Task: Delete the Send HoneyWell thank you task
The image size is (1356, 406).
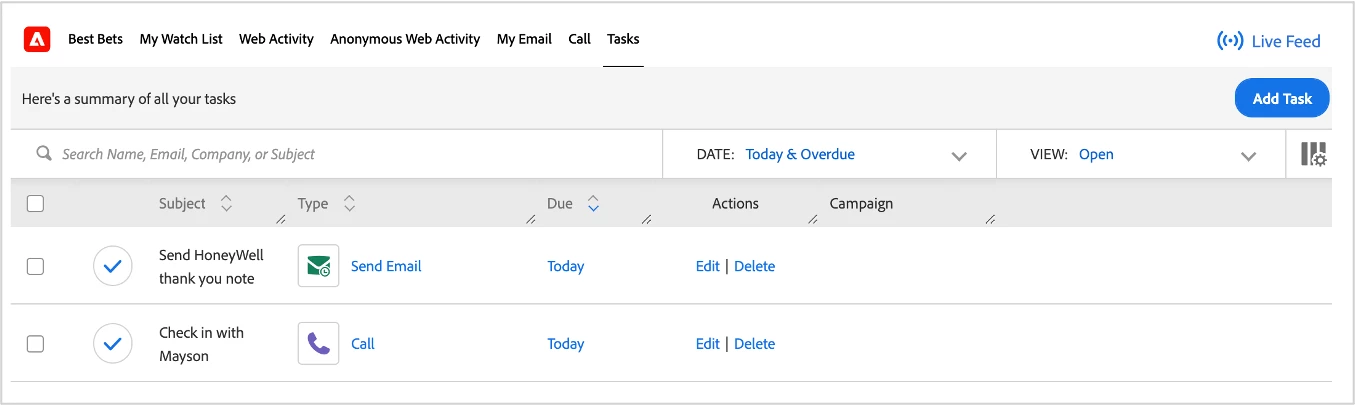Action: pos(754,266)
